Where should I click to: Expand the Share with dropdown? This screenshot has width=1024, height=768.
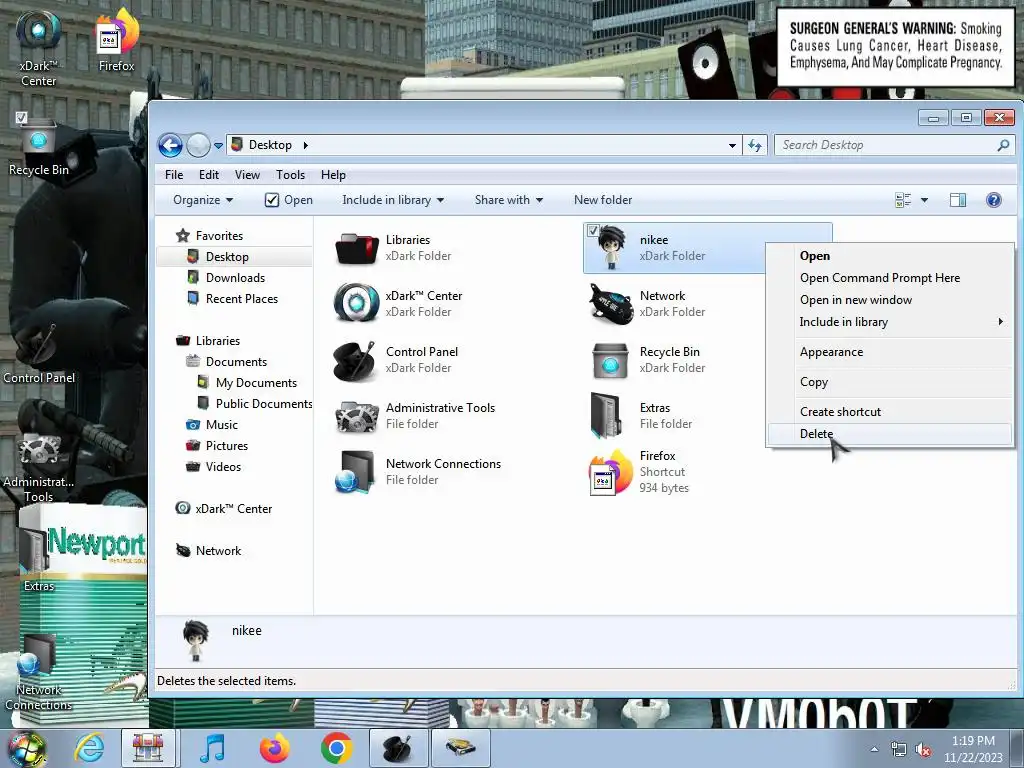point(509,200)
